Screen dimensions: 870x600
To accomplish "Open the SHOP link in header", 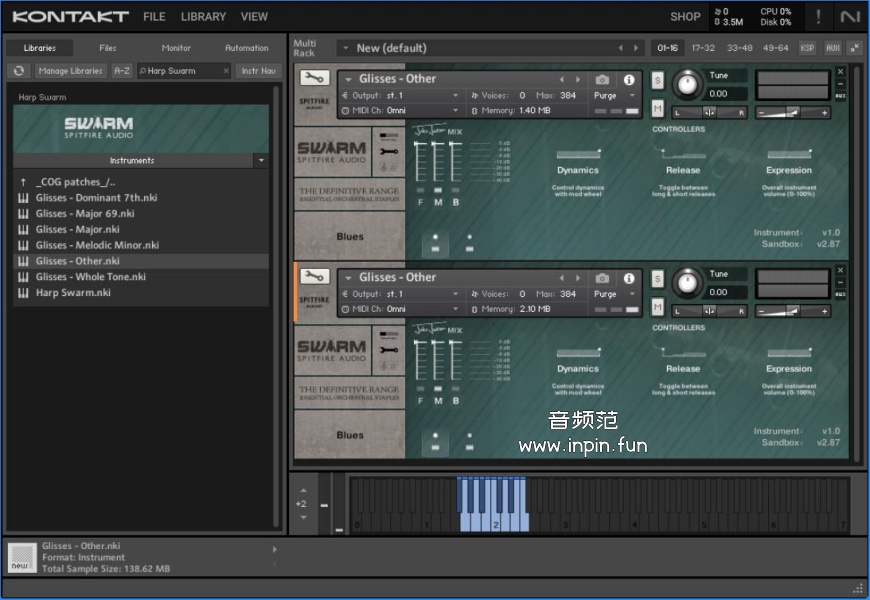I will click(x=685, y=17).
